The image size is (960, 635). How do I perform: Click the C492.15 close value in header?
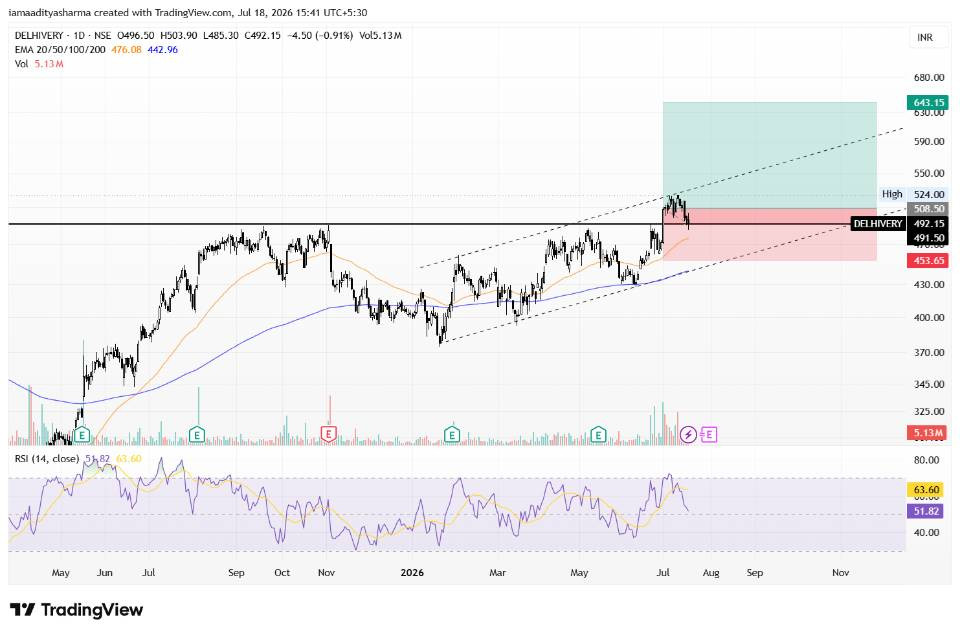[262, 36]
